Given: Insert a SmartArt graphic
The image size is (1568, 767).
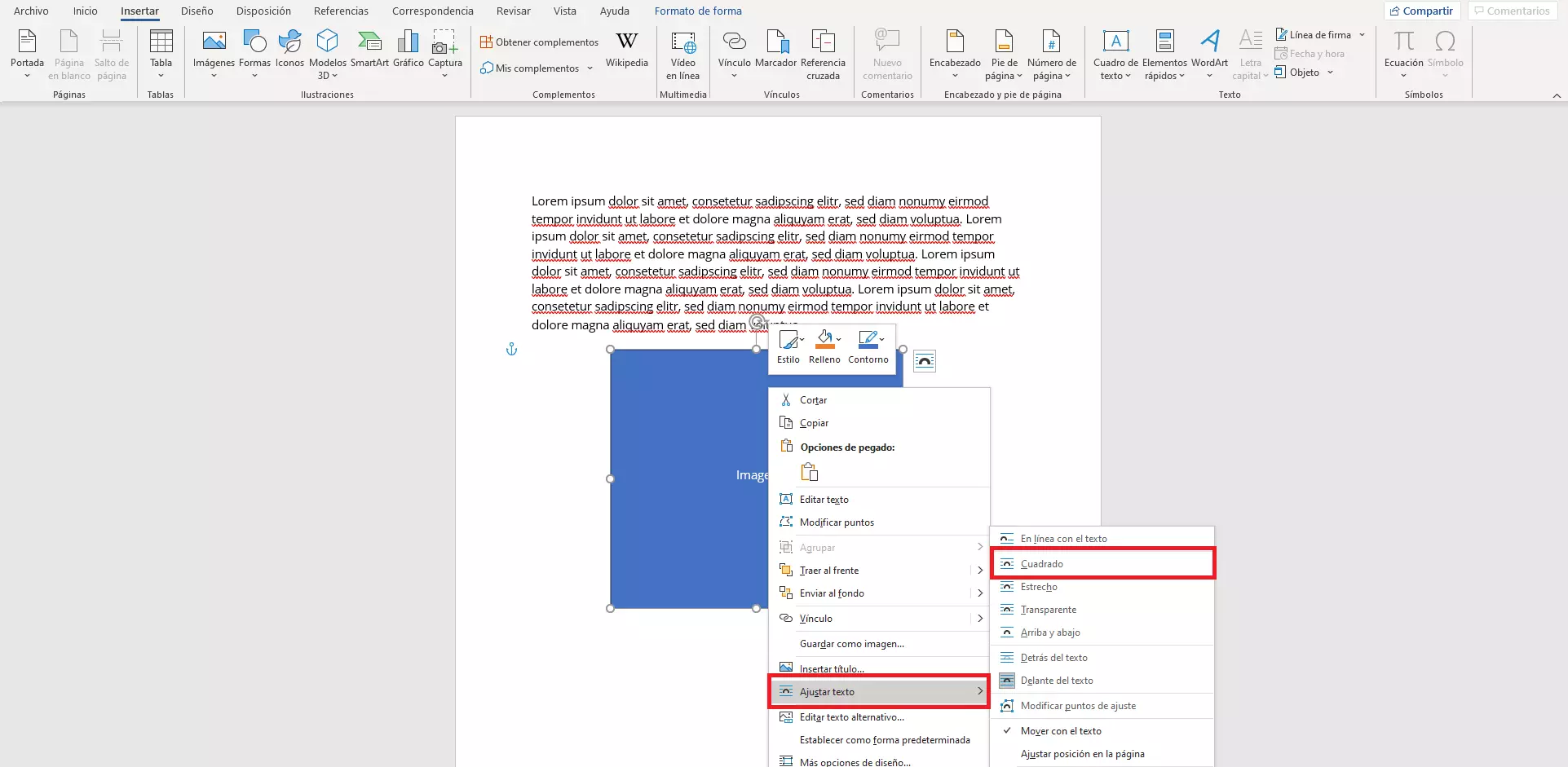Looking at the screenshot, I should tap(369, 49).
